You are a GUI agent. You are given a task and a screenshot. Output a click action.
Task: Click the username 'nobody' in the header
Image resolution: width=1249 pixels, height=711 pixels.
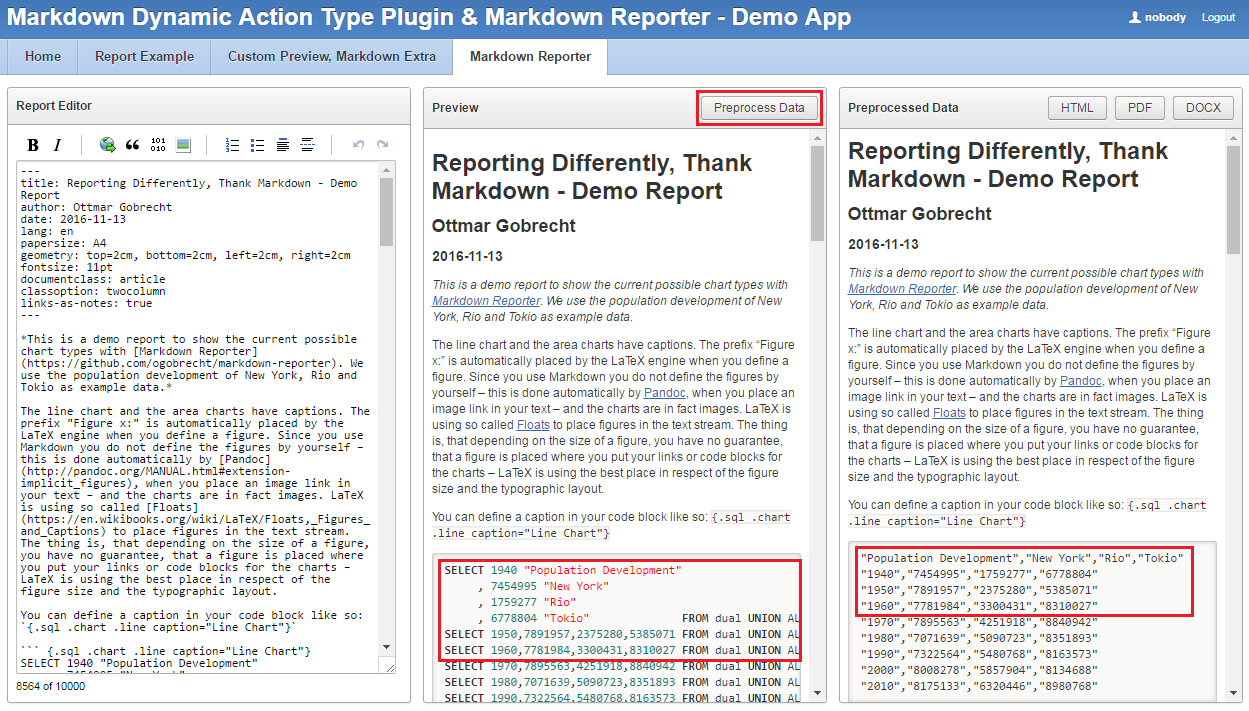coord(1167,17)
